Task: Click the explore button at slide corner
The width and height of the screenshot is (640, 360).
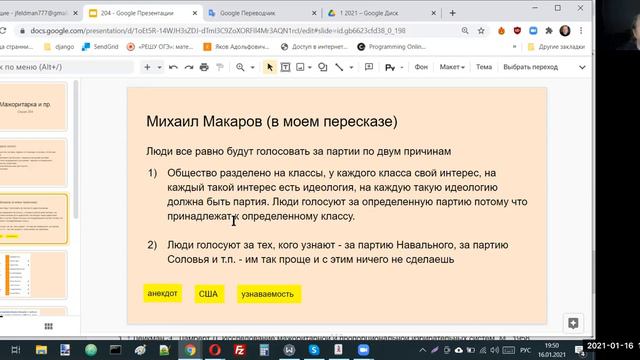Action: coord(573,323)
